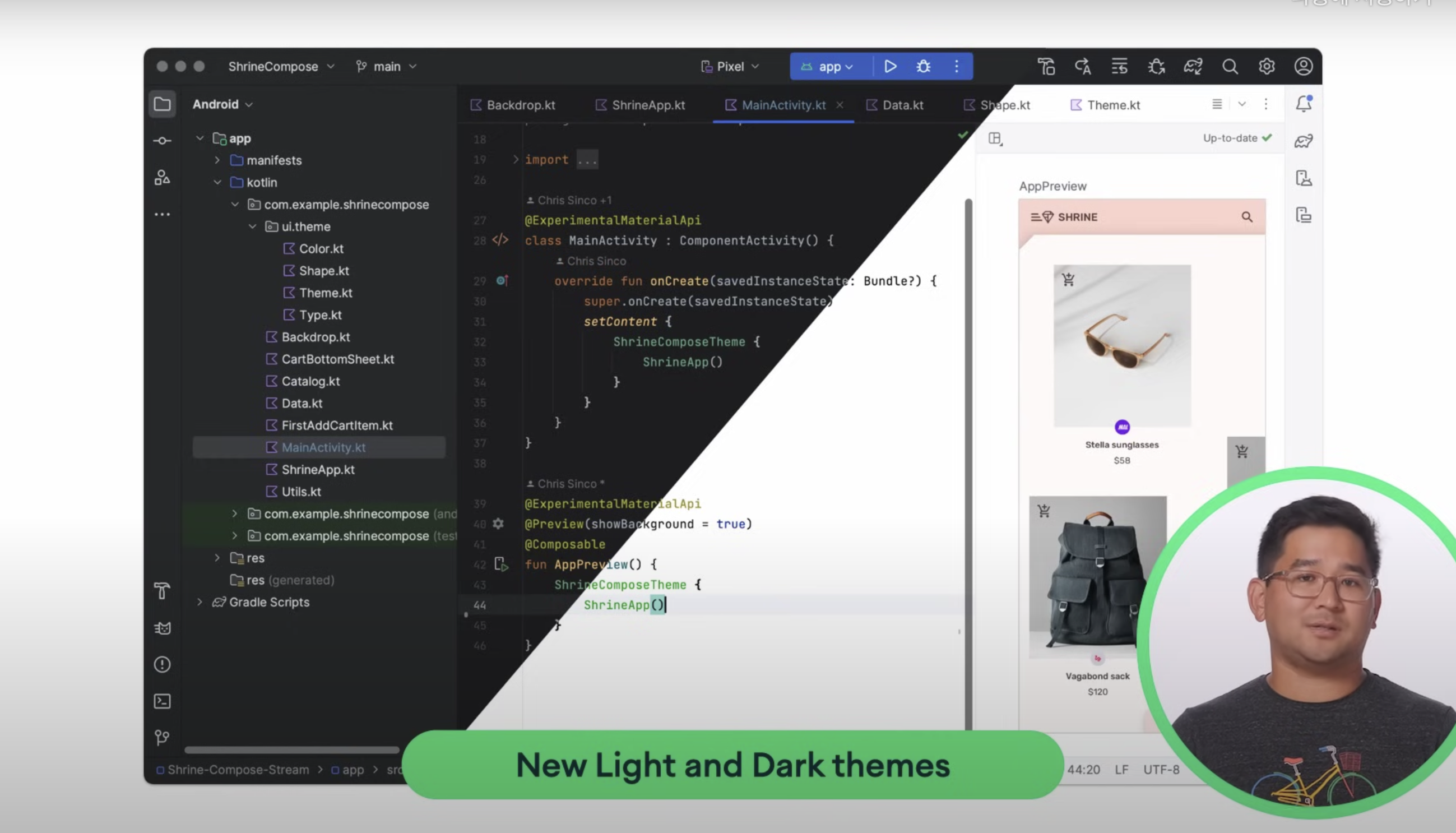Click the search icon in Shrine preview
Screen dimensions: 1456x833
(x=1247, y=217)
